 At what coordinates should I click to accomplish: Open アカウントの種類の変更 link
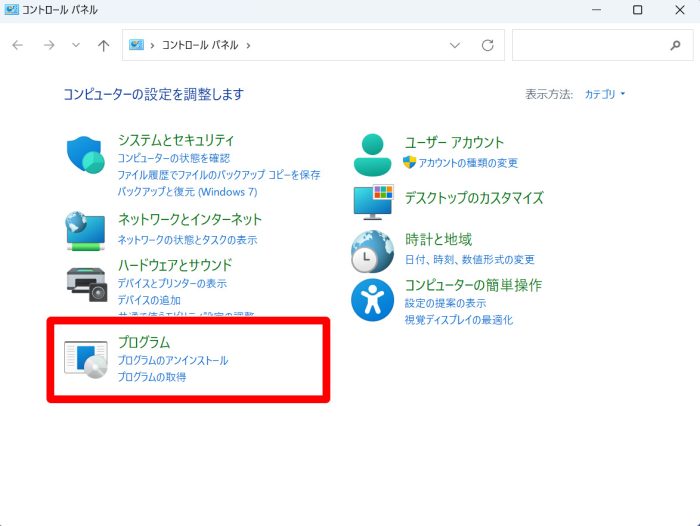click(x=468, y=163)
